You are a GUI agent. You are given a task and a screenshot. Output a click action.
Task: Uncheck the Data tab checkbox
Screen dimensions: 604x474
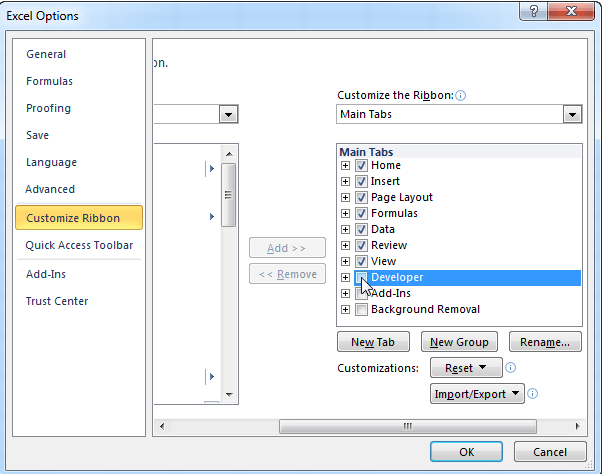[x=361, y=229]
